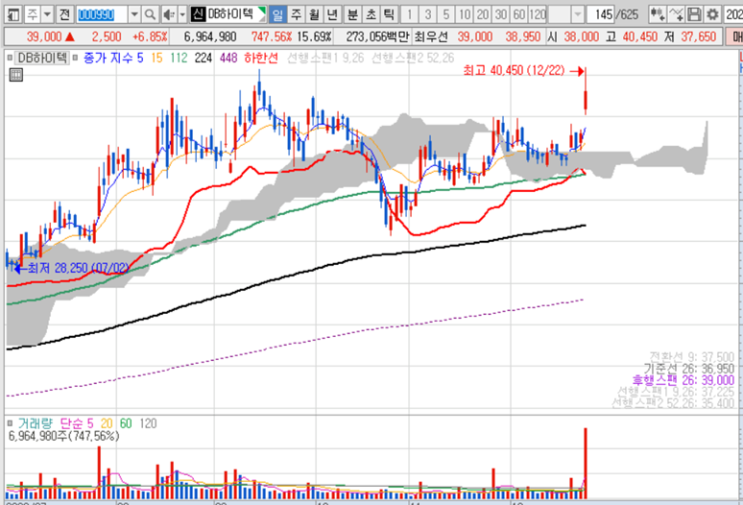Toggle the 종가 지수 moving average marker
Viewport: 743px width, 505px height.
click(75, 58)
